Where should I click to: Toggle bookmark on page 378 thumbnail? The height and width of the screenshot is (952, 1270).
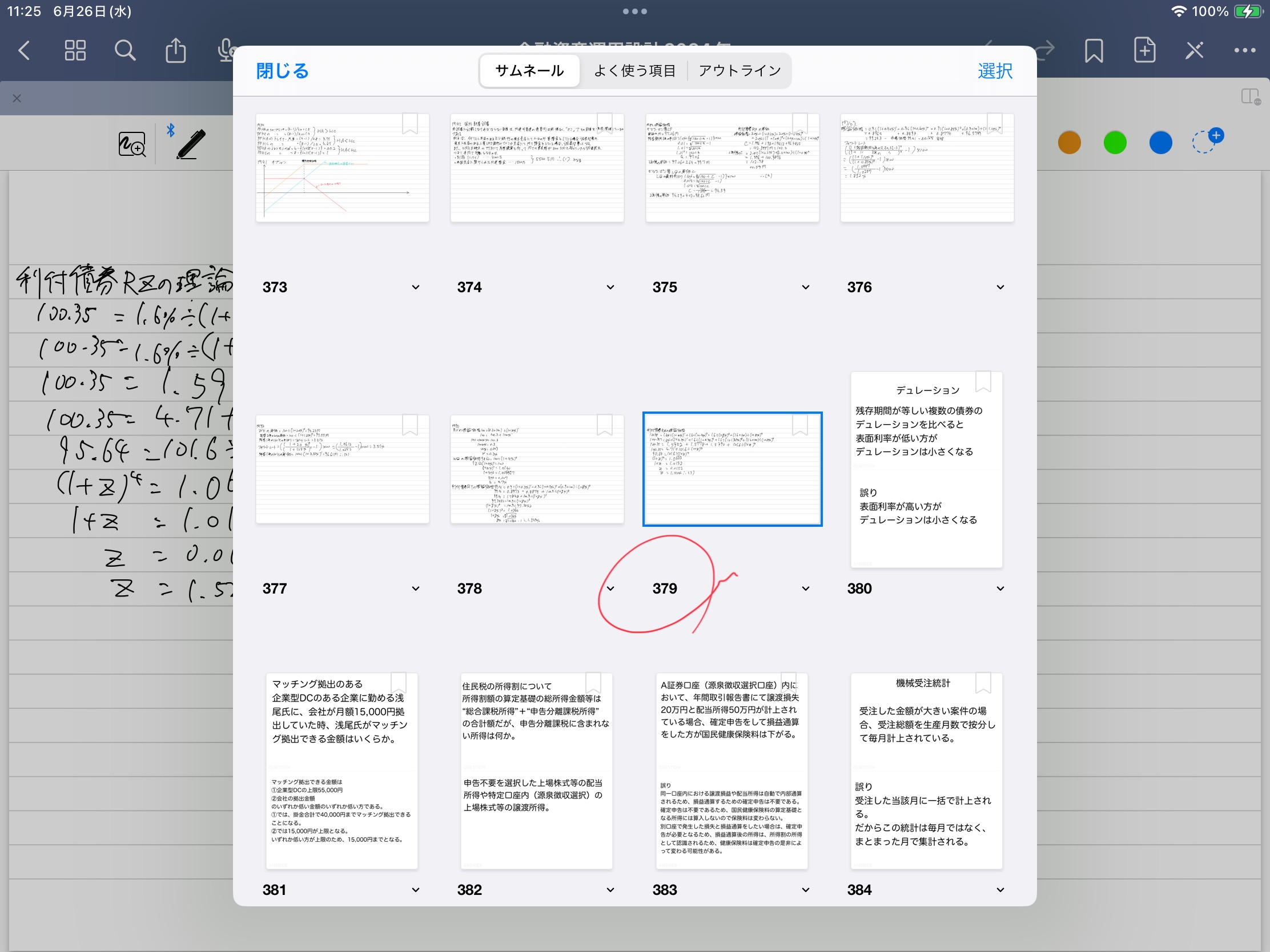click(605, 425)
